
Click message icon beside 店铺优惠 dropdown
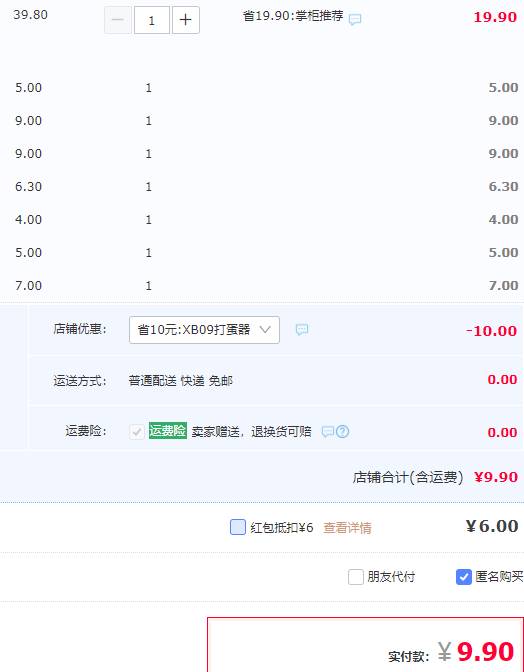(x=302, y=330)
